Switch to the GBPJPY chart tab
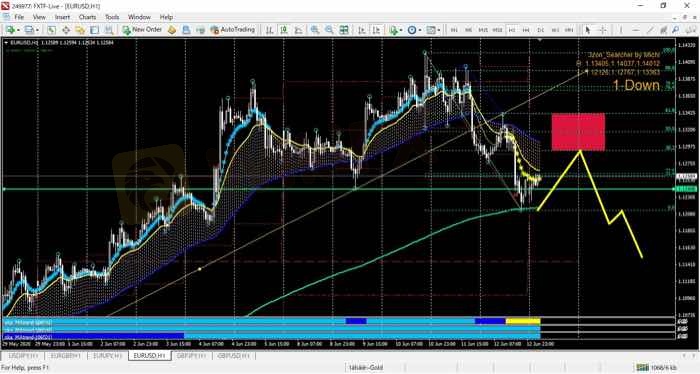 (191, 356)
